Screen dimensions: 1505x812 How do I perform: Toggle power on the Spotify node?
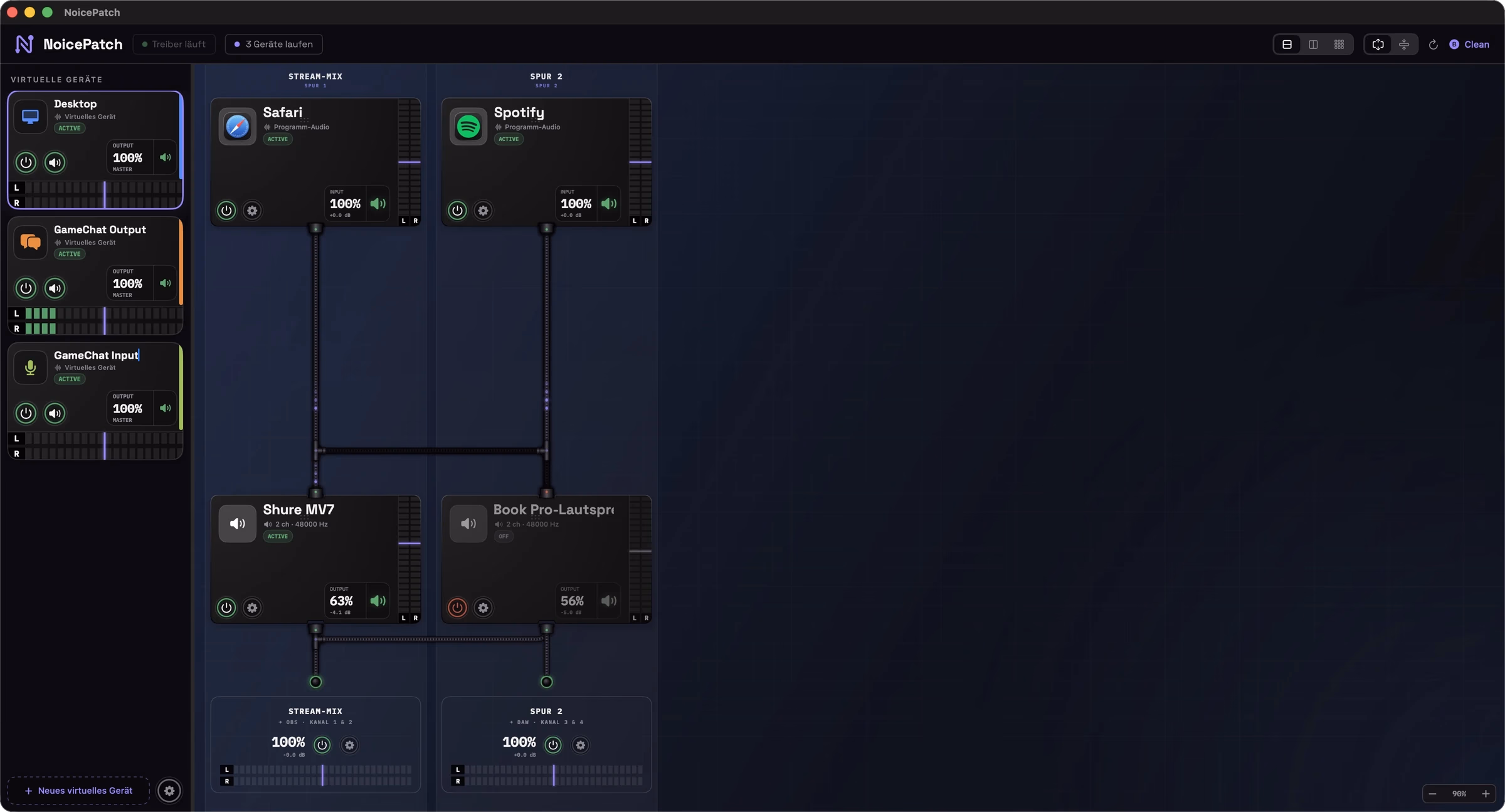tap(457, 211)
